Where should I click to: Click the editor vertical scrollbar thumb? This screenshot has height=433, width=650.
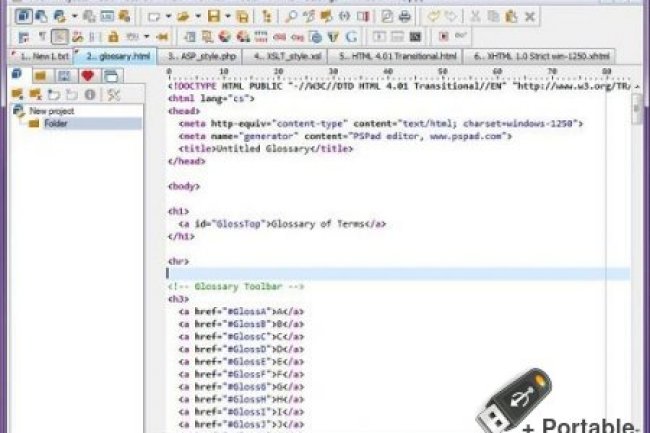[x=637, y=109]
